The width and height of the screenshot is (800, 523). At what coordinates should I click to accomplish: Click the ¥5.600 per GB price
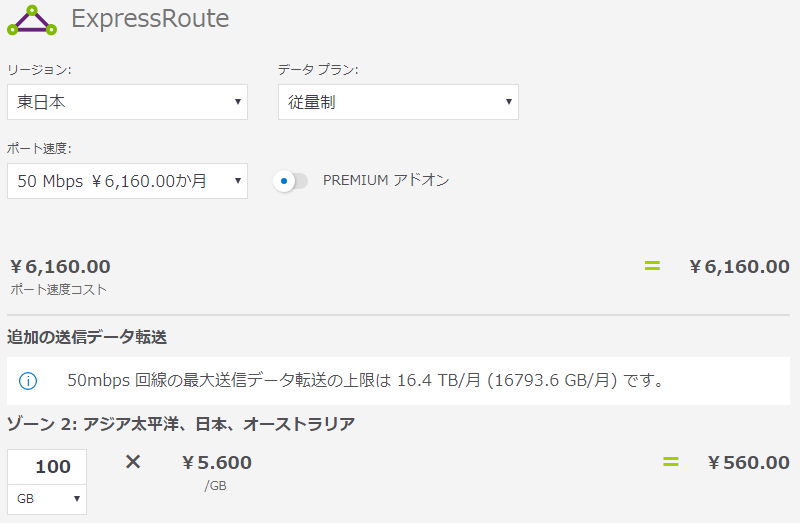[216, 462]
